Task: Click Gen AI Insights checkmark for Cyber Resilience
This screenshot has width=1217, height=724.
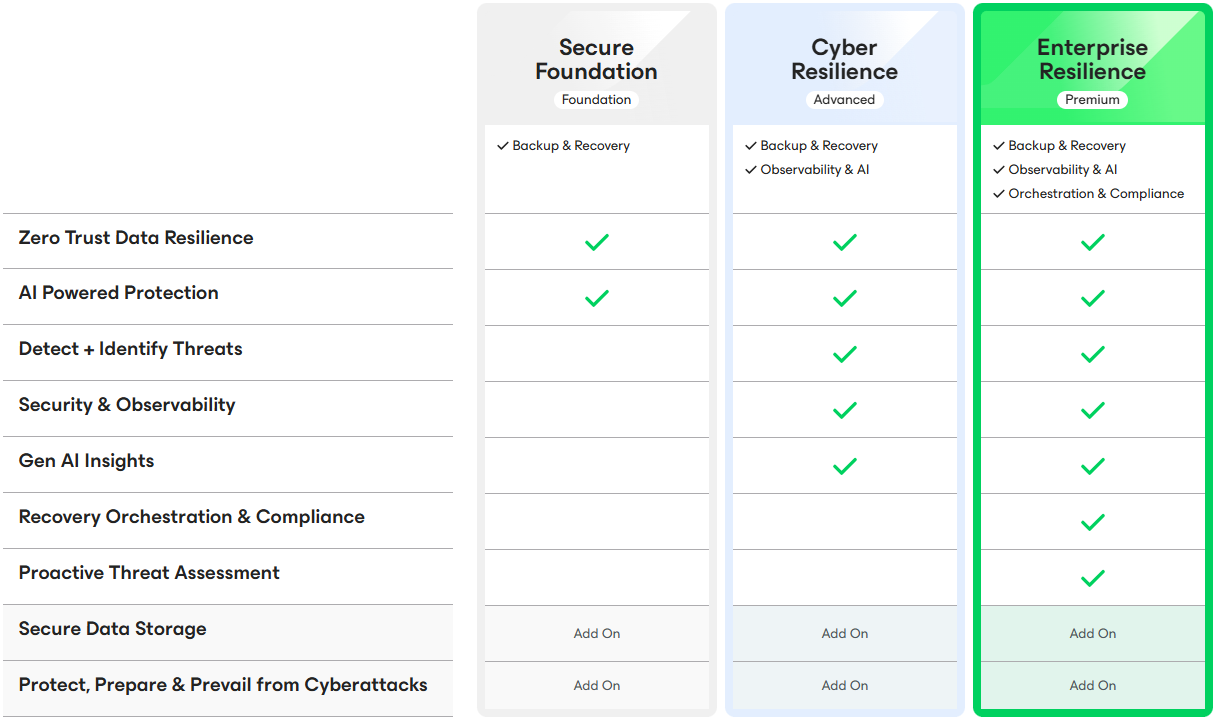Action: (845, 466)
